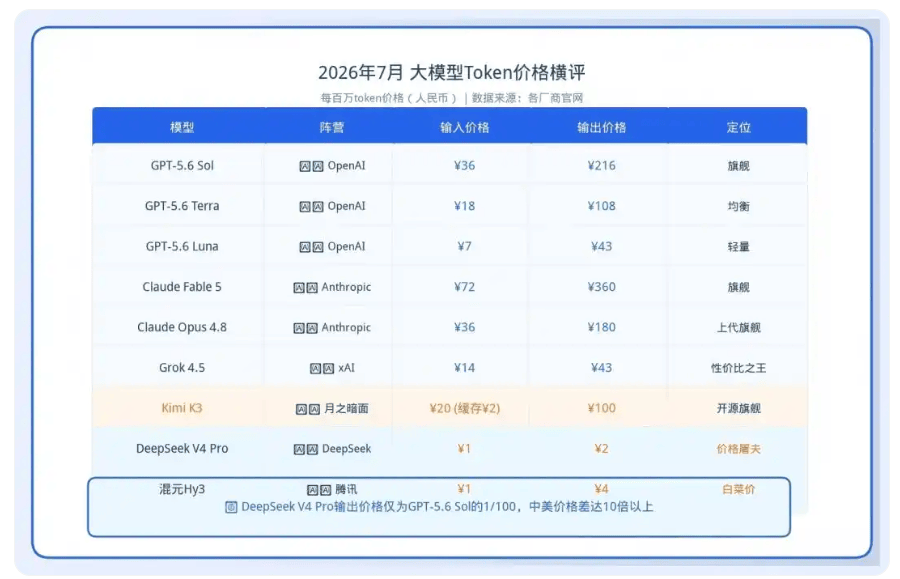Click the "性价比之王" positioning cell

coord(738,368)
